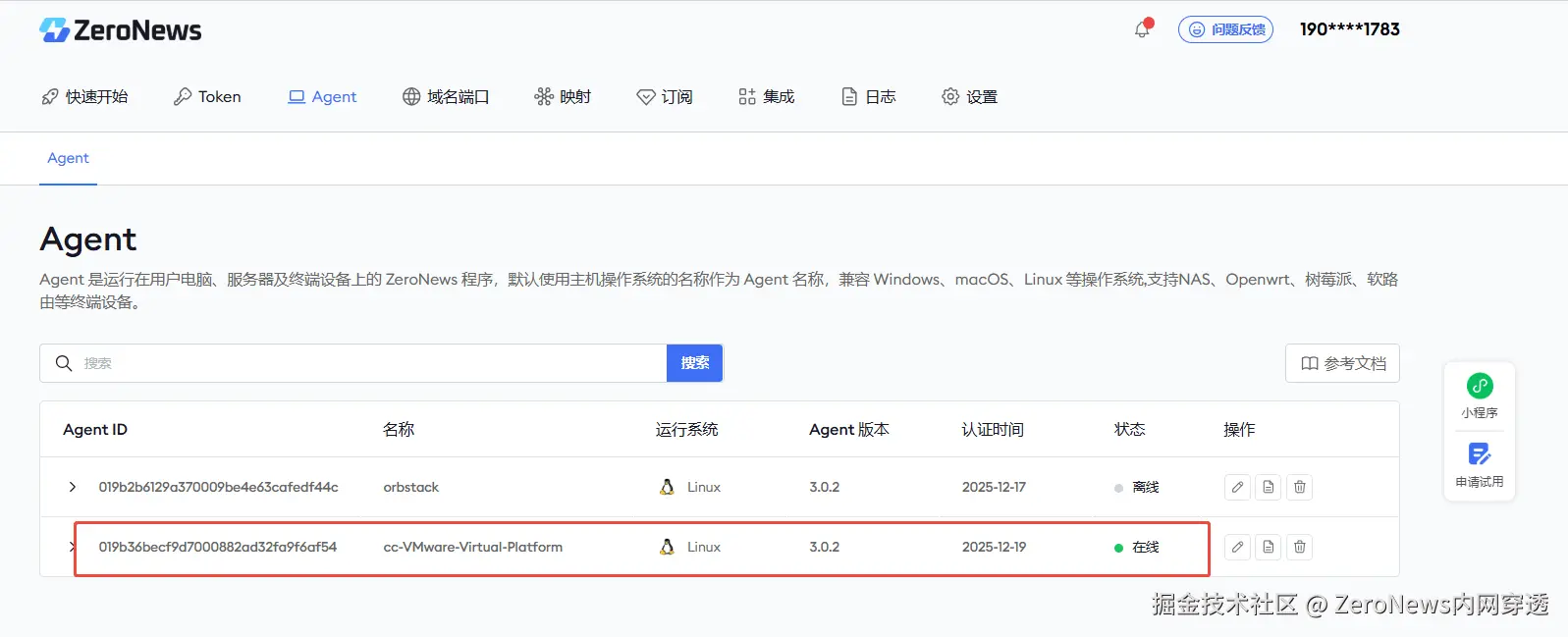Click the name orbstack
The image size is (1568, 637).
point(411,487)
